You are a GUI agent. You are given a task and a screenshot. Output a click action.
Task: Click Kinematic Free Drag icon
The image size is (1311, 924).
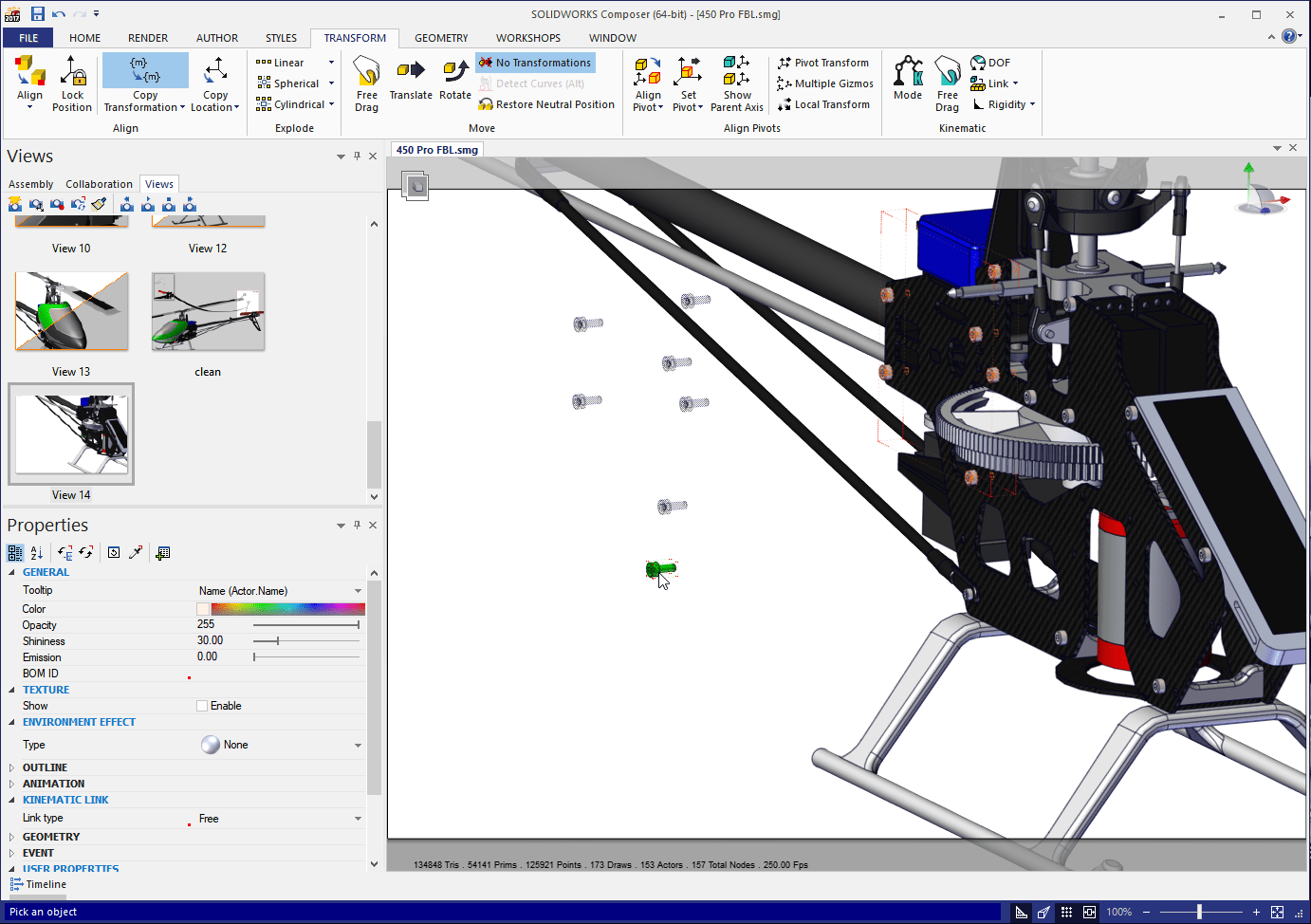click(x=947, y=71)
